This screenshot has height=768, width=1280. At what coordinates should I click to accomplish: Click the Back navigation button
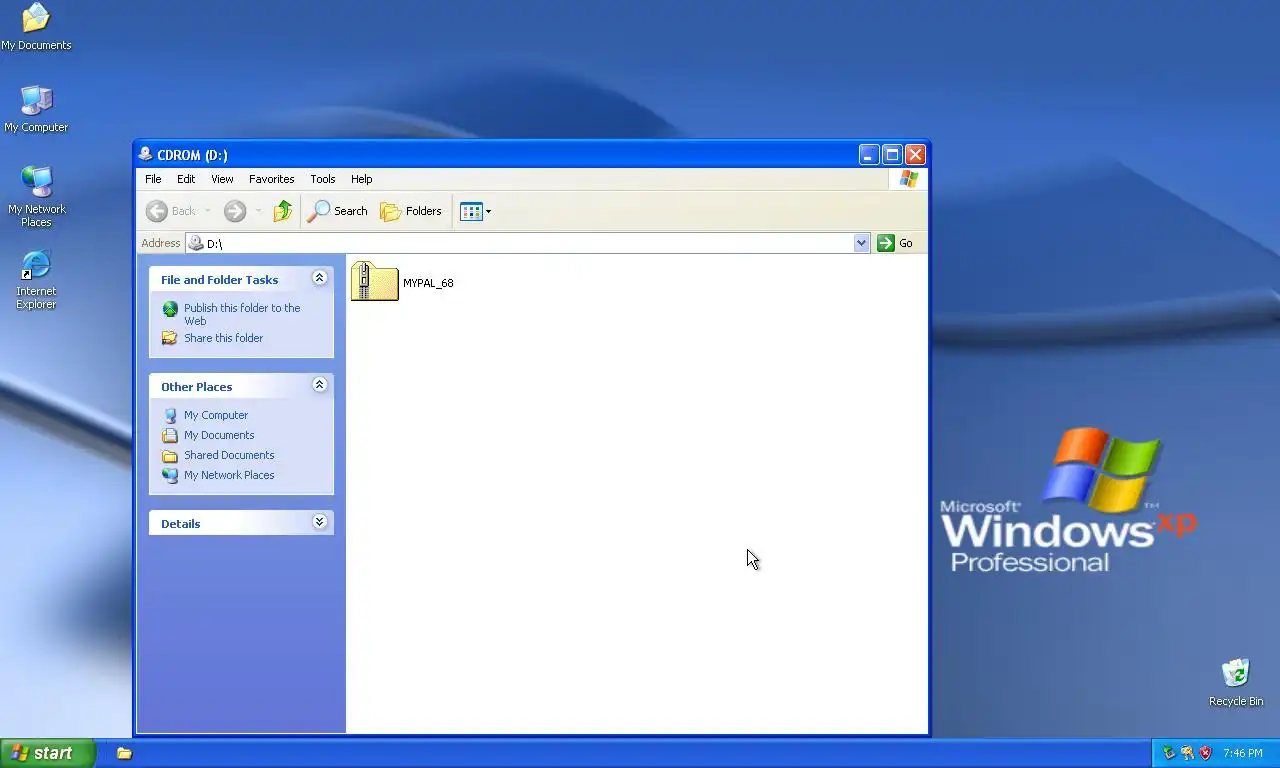tap(171, 211)
